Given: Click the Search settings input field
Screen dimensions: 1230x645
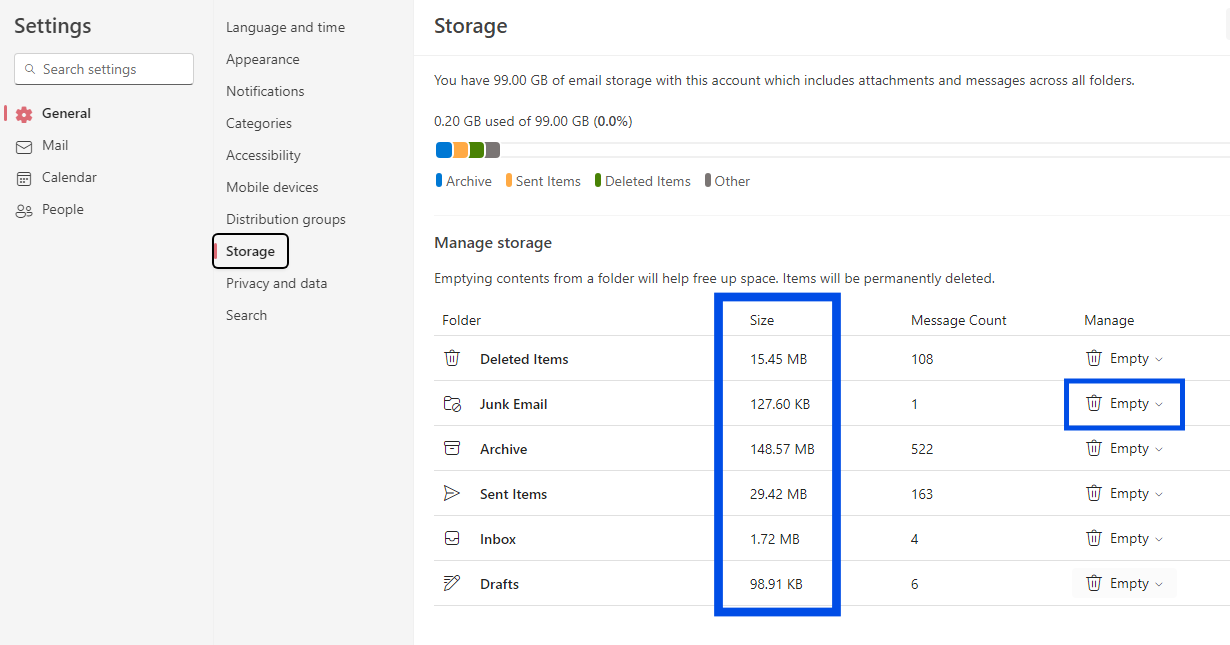Looking at the screenshot, I should [x=112, y=69].
